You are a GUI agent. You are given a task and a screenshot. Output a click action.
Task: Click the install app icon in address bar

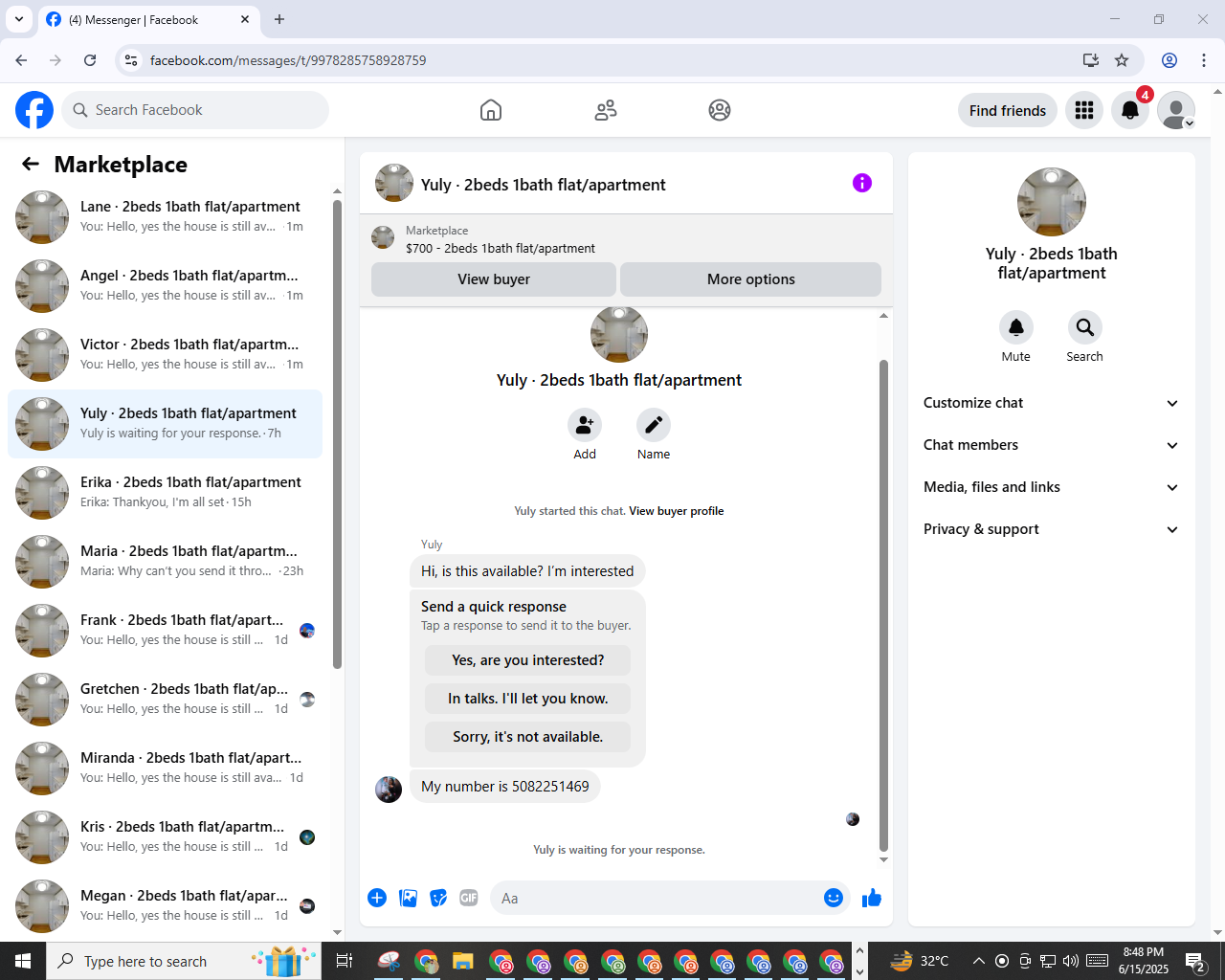pyautogui.click(x=1090, y=60)
